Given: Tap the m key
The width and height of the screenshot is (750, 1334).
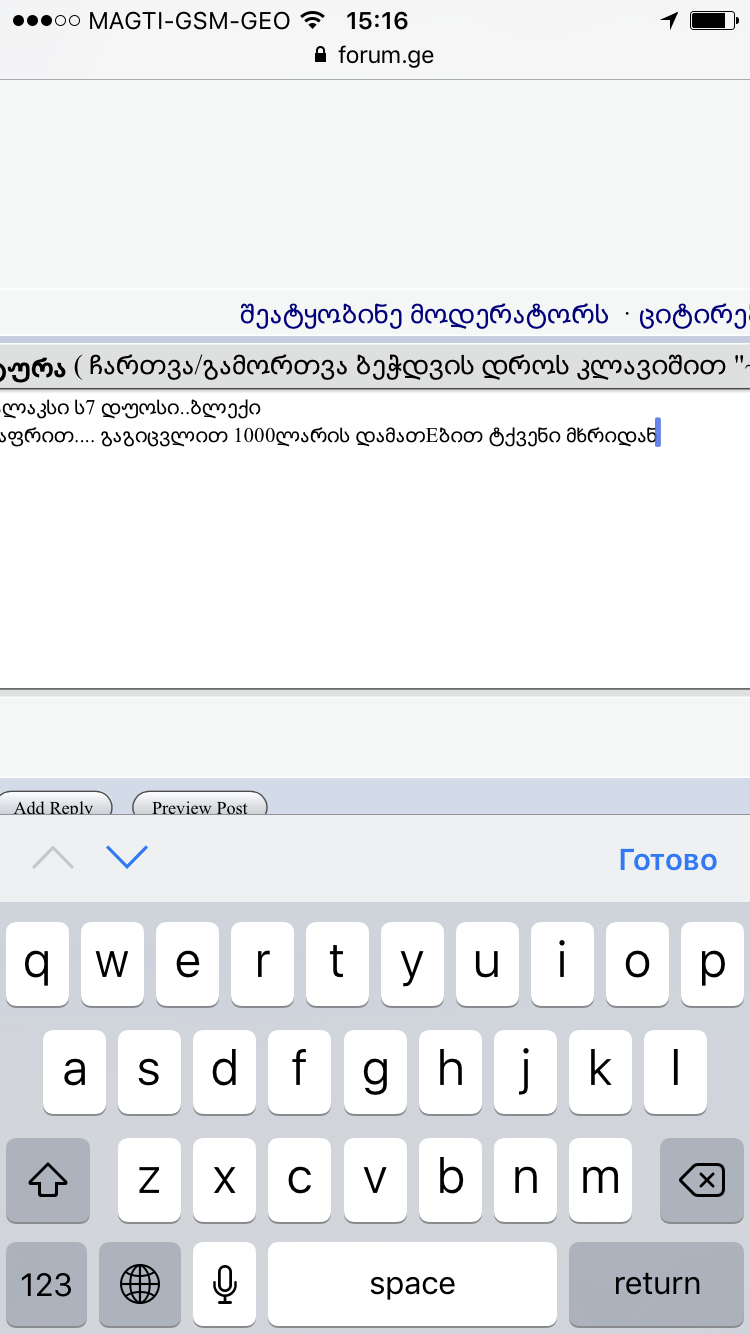Looking at the screenshot, I should pos(600,1180).
